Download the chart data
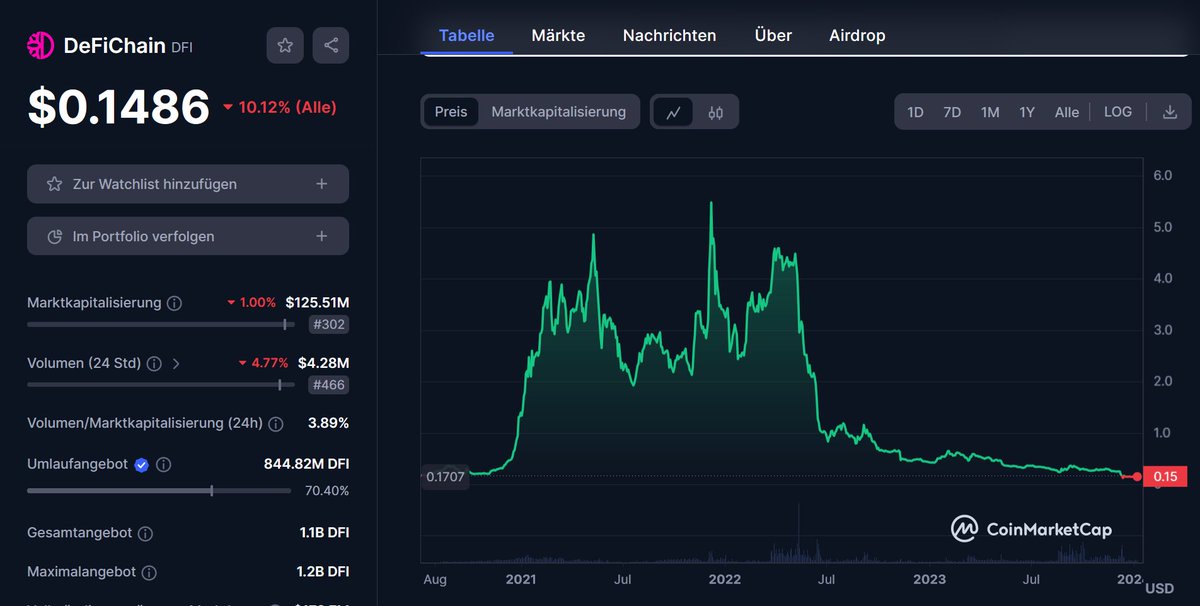The image size is (1200, 606). point(1170,112)
